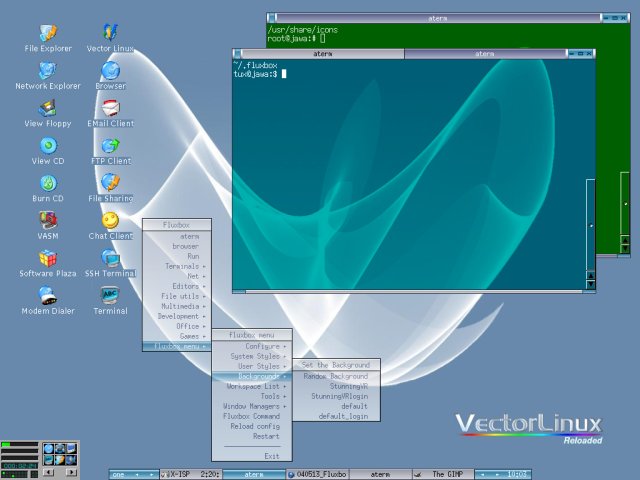This screenshot has width=640, height=480.
Task: Click the taskbar clock
Action: [x=516, y=474]
